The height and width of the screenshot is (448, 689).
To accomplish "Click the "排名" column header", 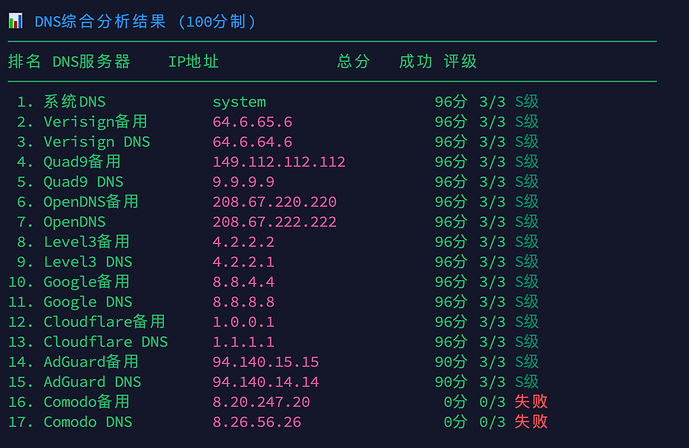I will tap(24, 61).
